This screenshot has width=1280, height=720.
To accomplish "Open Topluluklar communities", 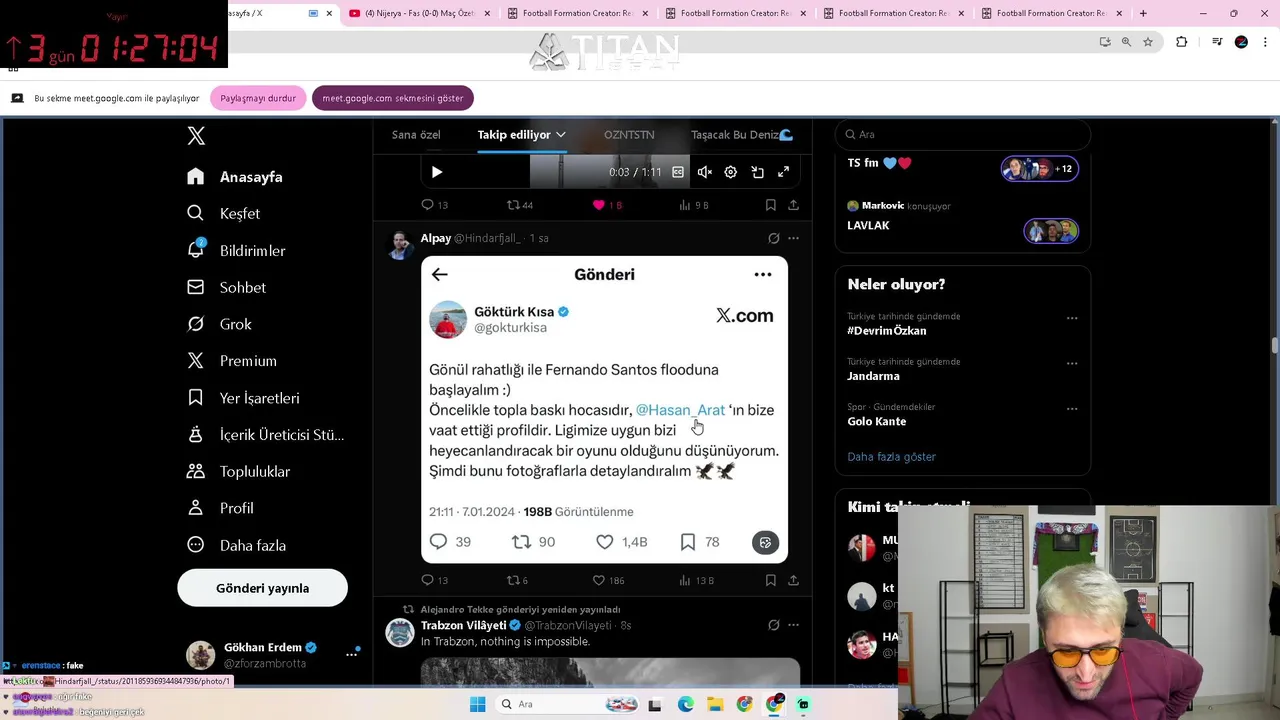I will 239,471.
